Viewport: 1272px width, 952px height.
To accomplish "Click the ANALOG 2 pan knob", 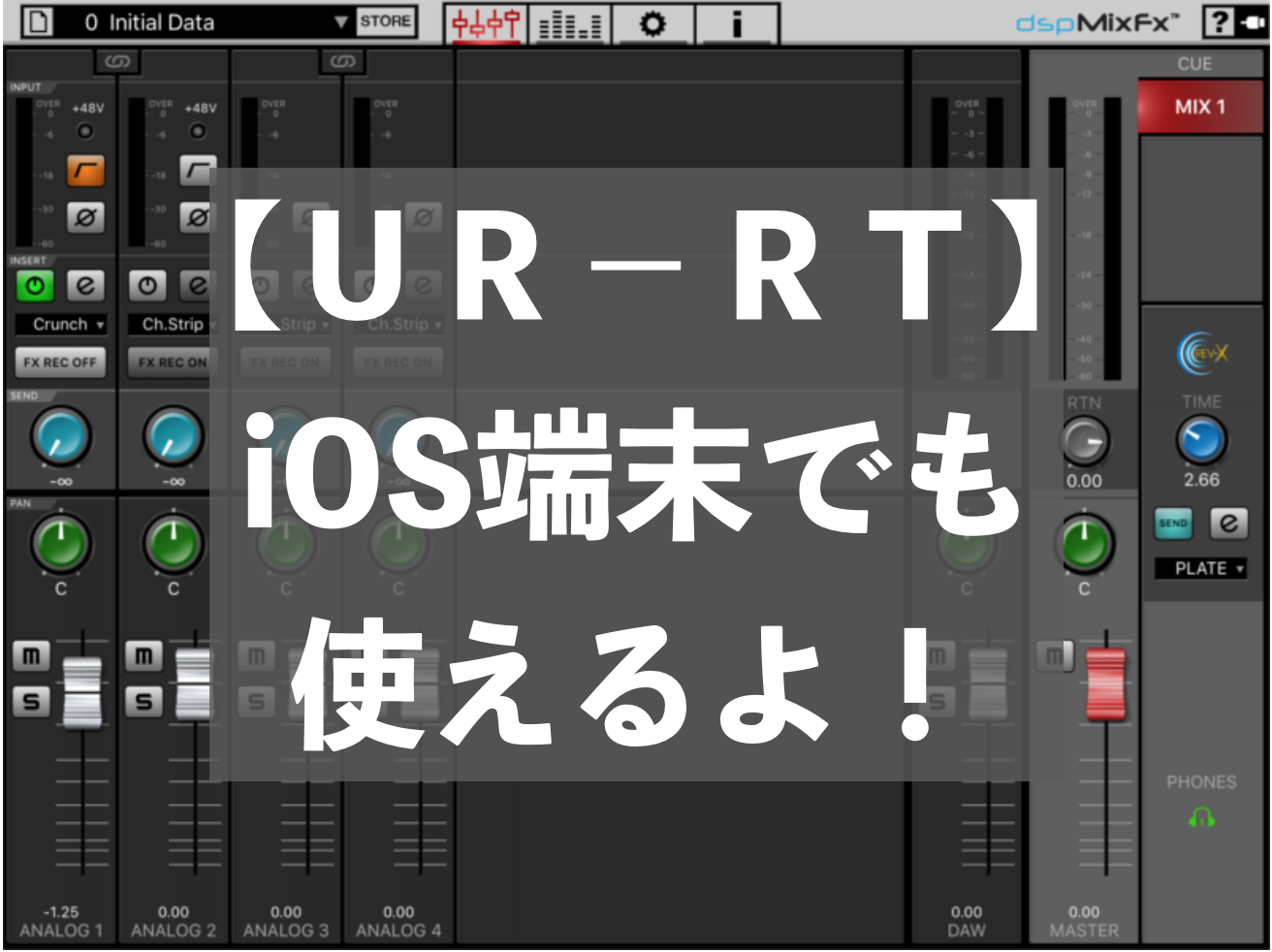I will (174, 544).
